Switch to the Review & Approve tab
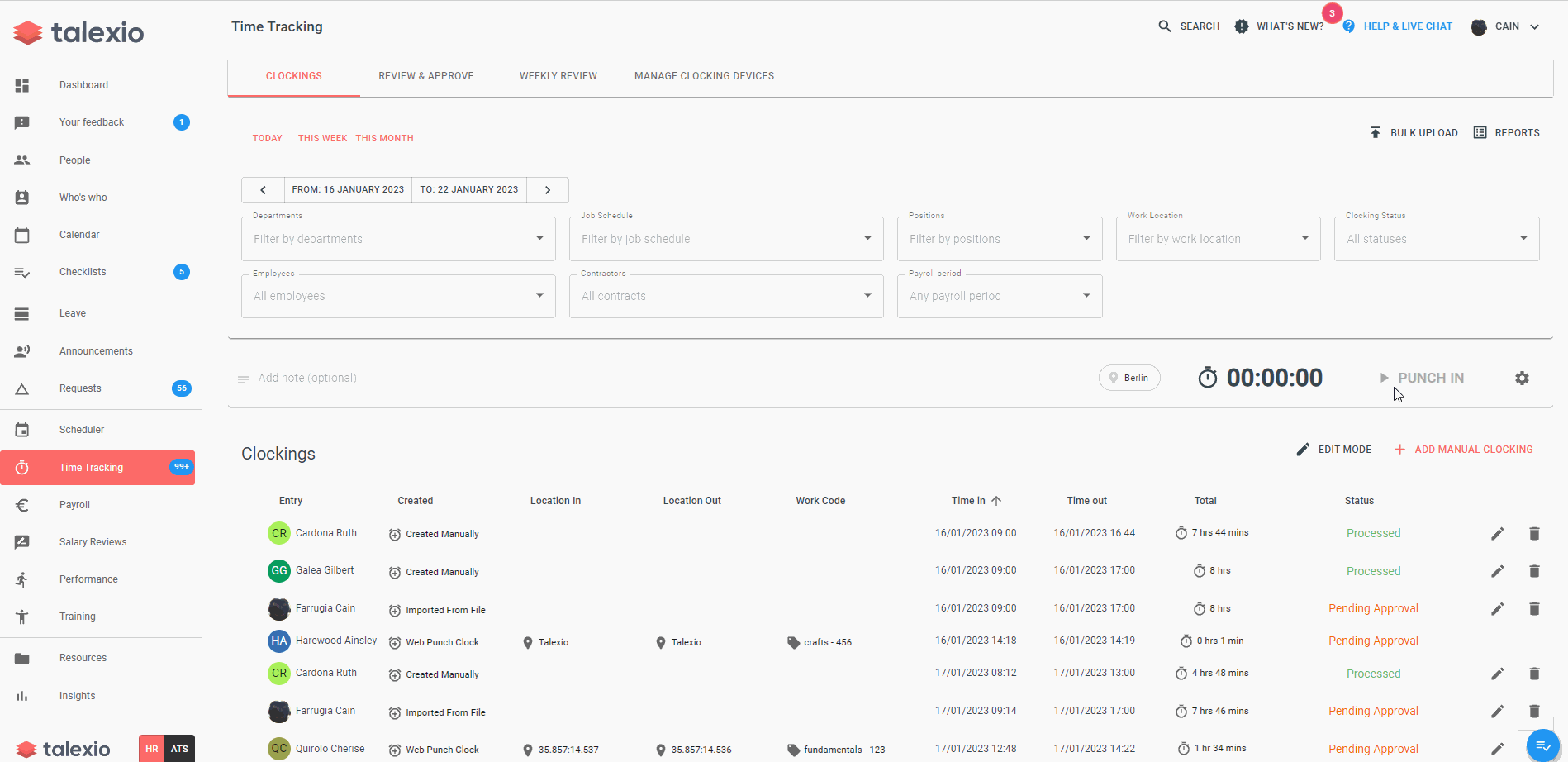The width and height of the screenshot is (1568, 762). [425, 75]
